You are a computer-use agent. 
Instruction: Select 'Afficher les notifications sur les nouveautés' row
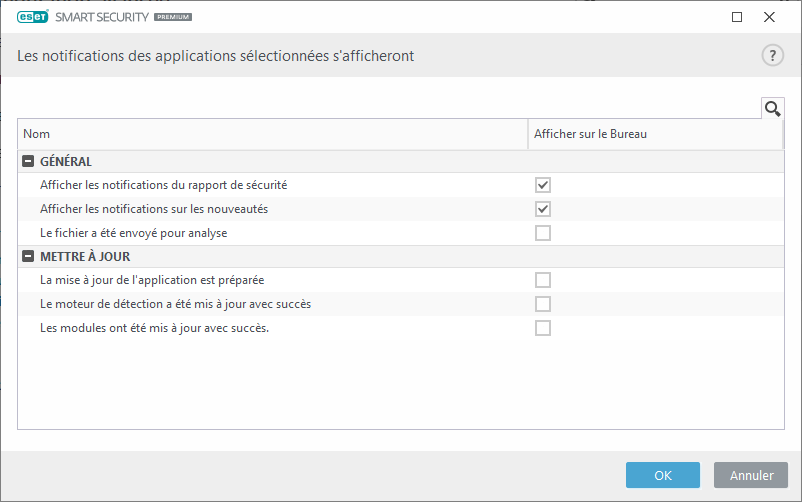tap(401, 209)
